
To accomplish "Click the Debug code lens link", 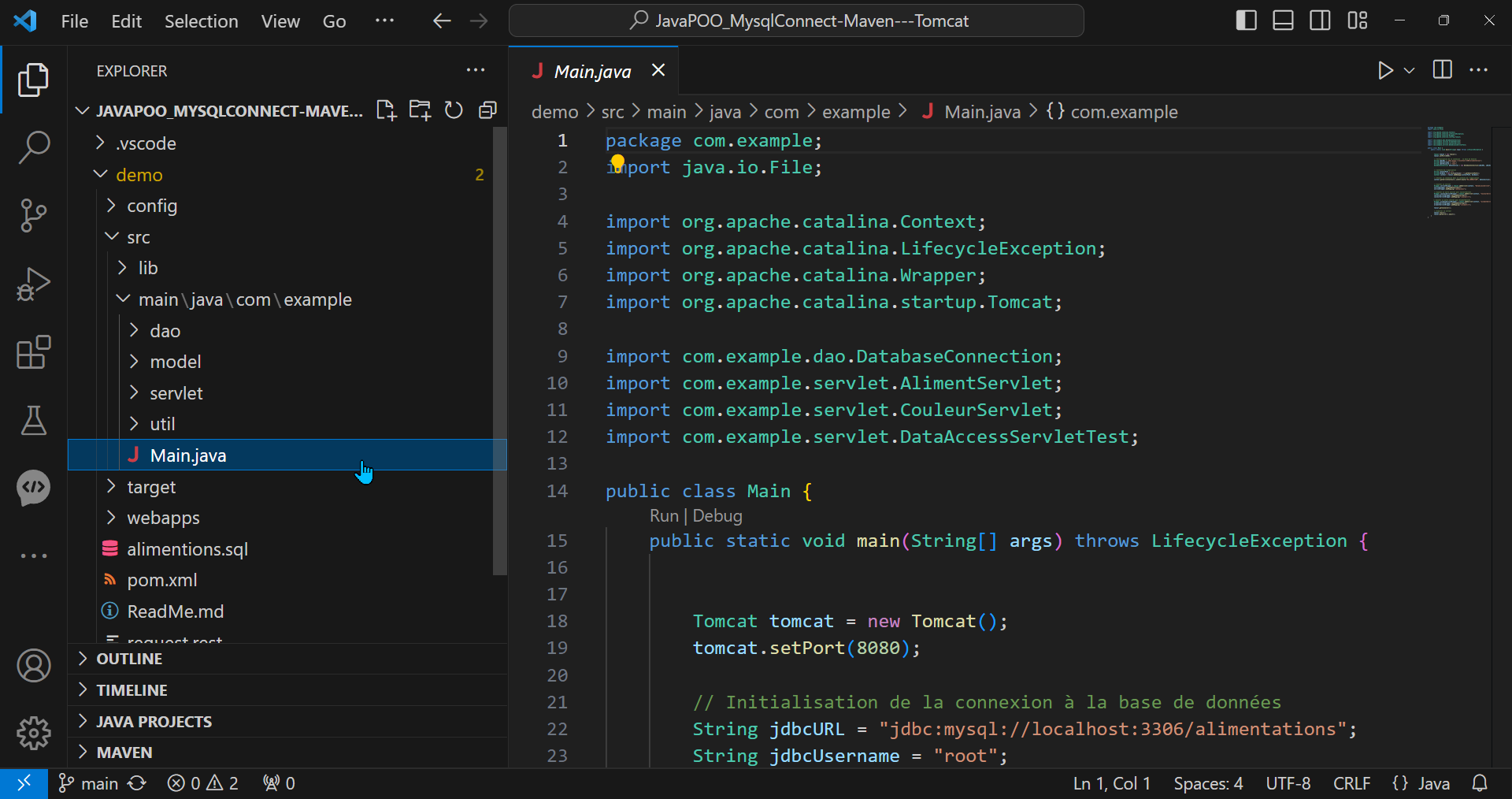I will click(x=717, y=516).
